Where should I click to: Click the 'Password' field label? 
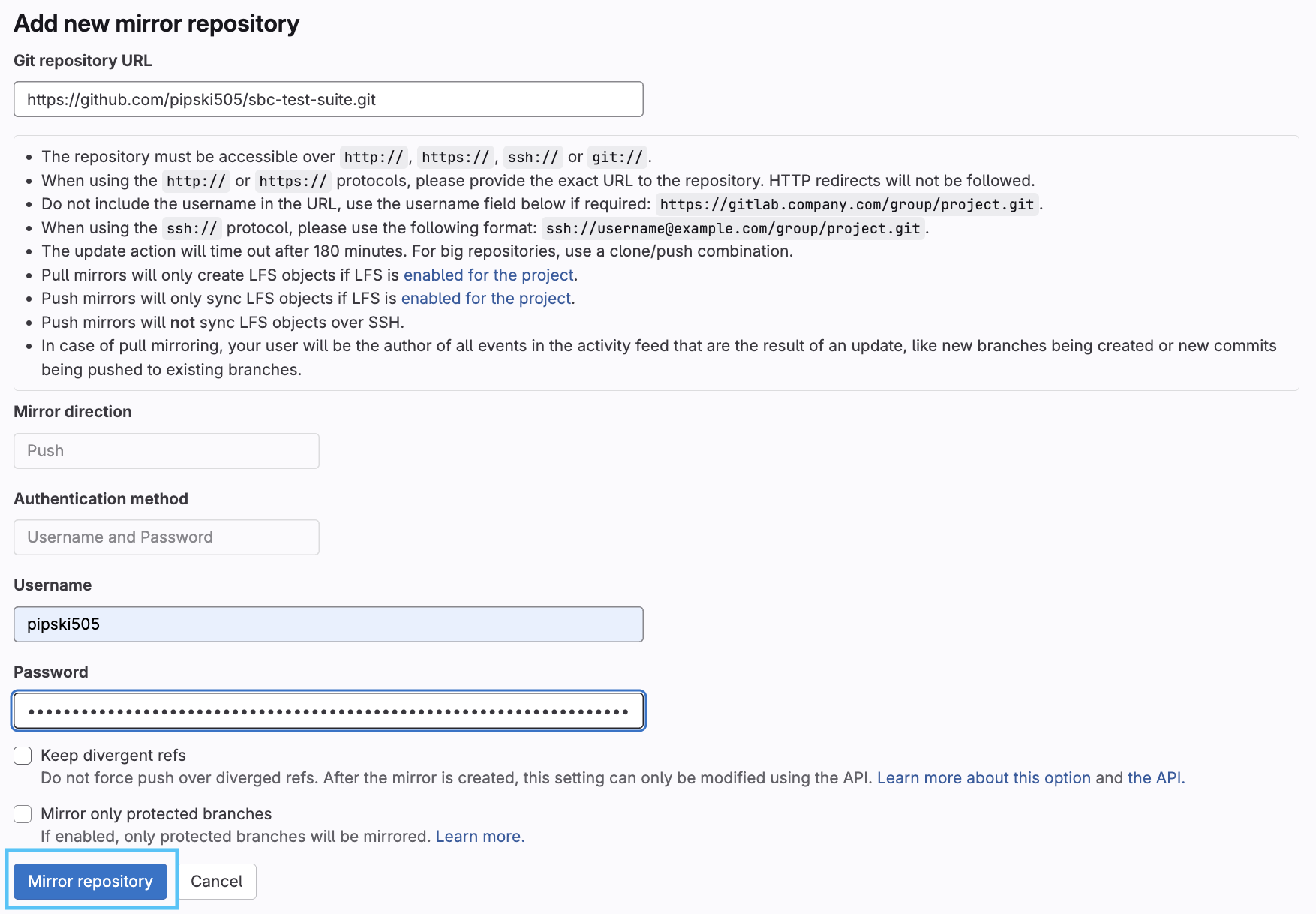click(x=51, y=672)
